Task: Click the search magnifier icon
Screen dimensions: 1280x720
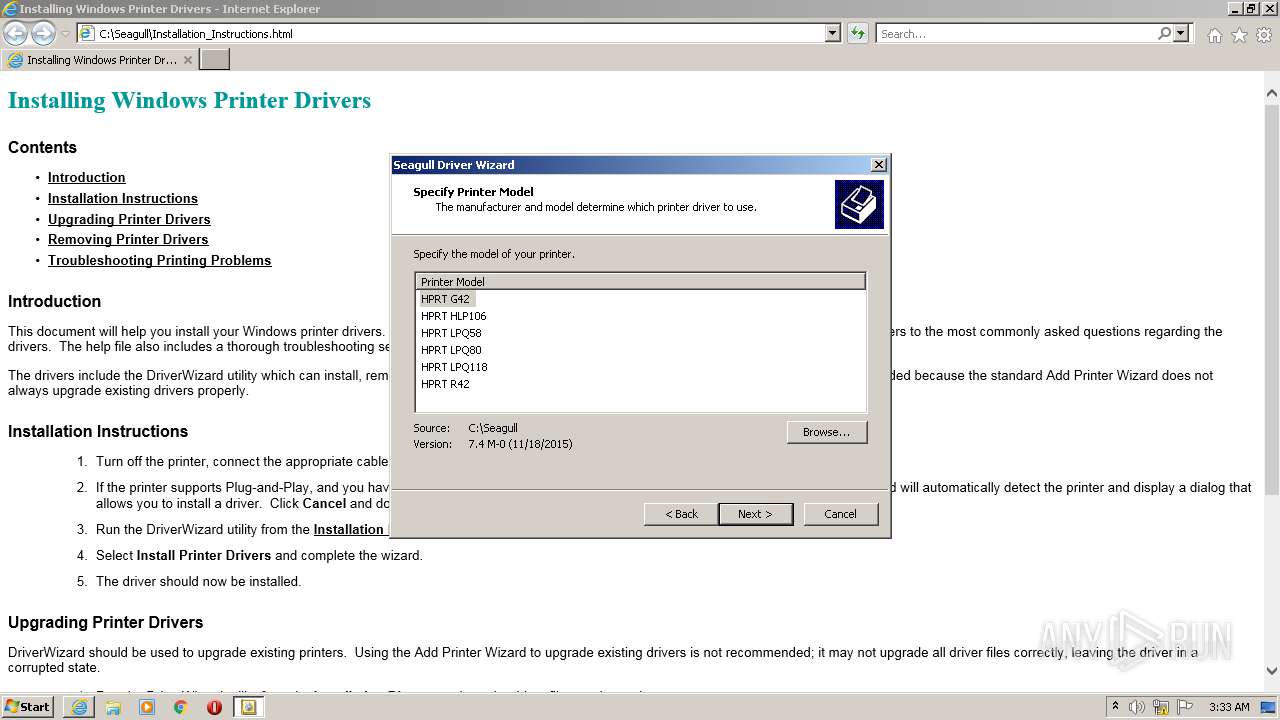Action: [x=1164, y=33]
